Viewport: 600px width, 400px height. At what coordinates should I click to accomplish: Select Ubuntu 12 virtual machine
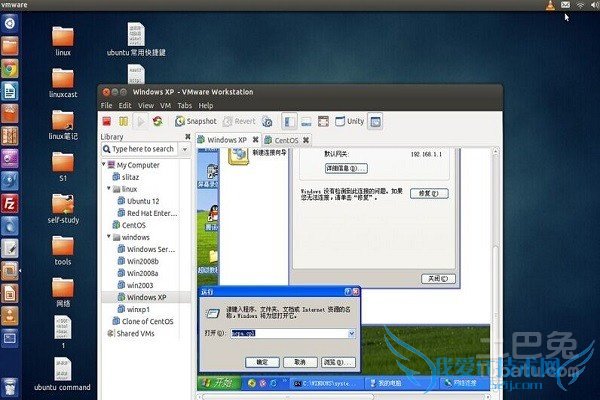138,201
